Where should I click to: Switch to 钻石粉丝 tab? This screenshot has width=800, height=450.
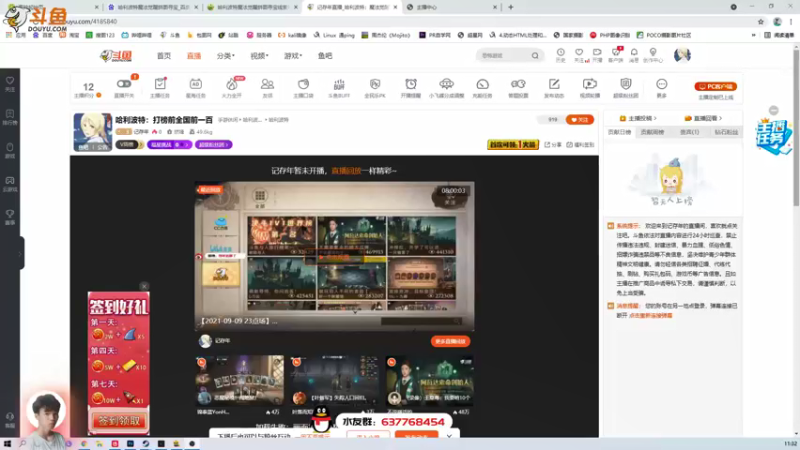[x=726, y=132]
